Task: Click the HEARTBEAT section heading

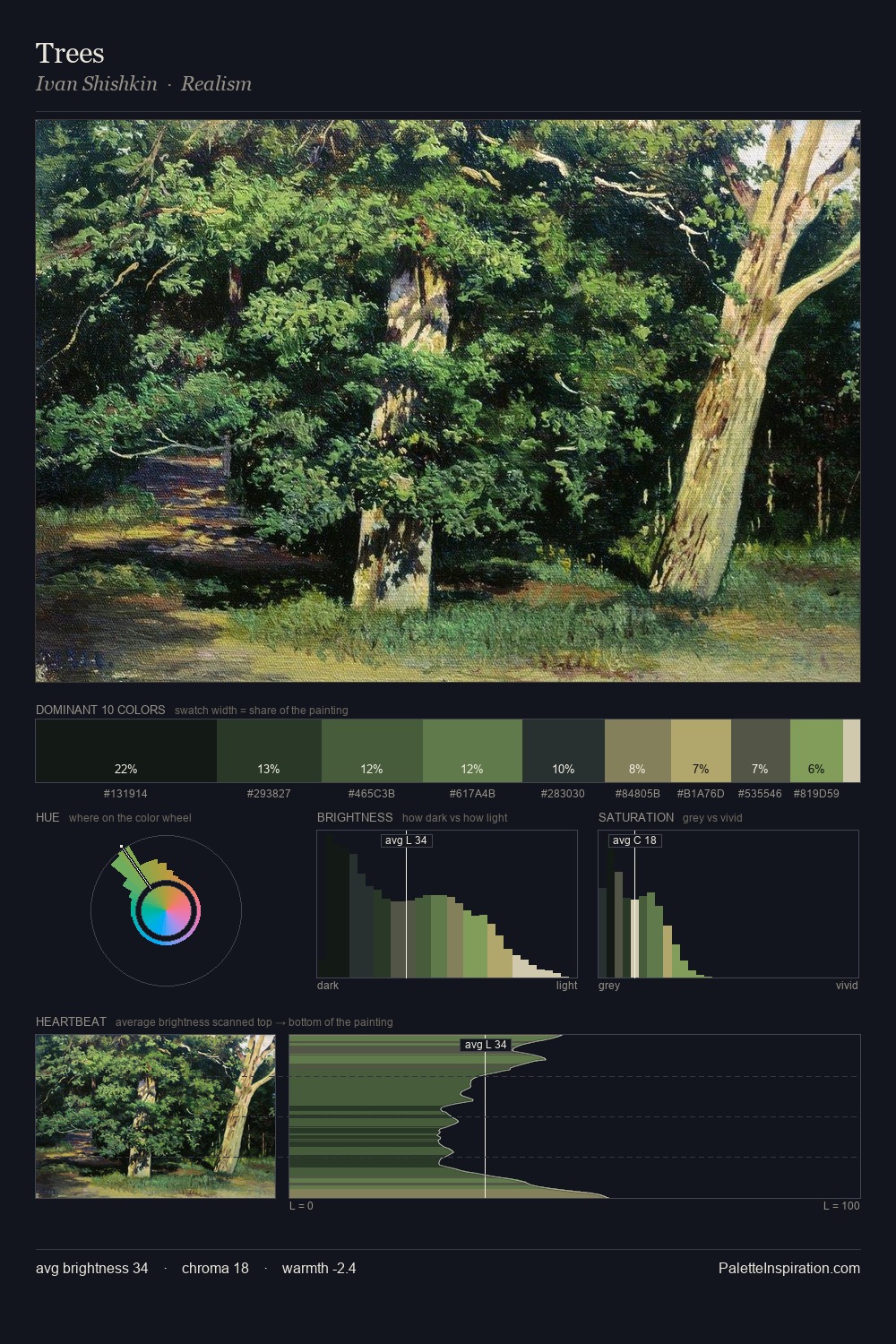Action: [x=71, y=1021]
